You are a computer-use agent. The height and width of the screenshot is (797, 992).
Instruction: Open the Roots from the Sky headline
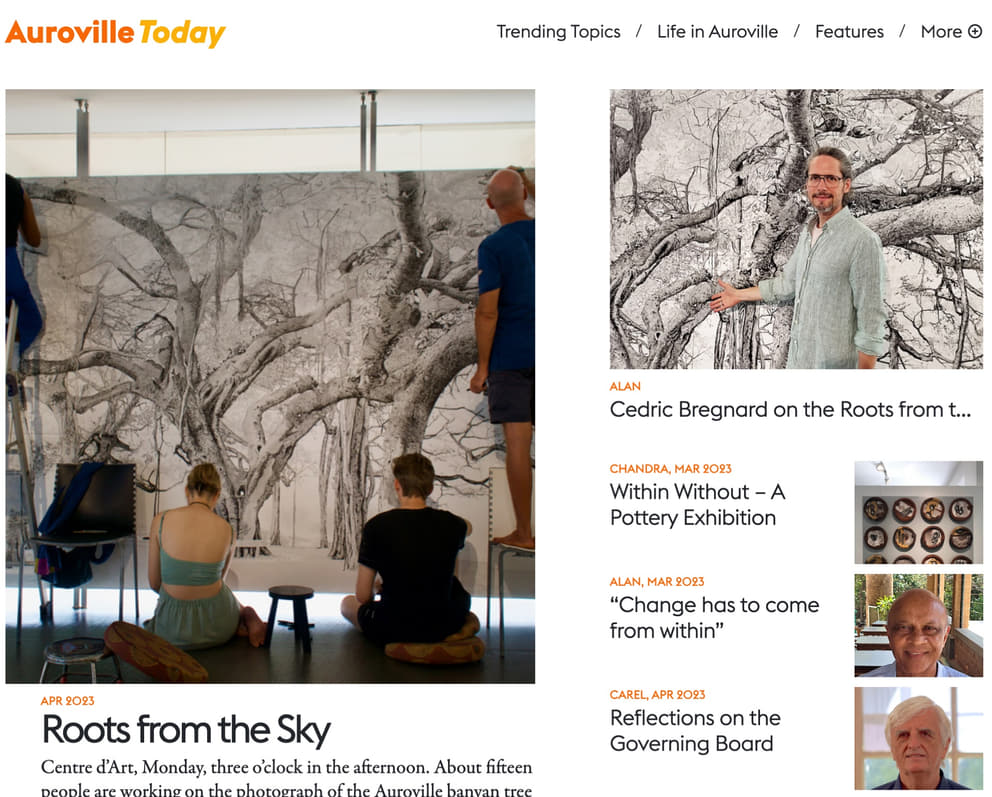[186, 730]
